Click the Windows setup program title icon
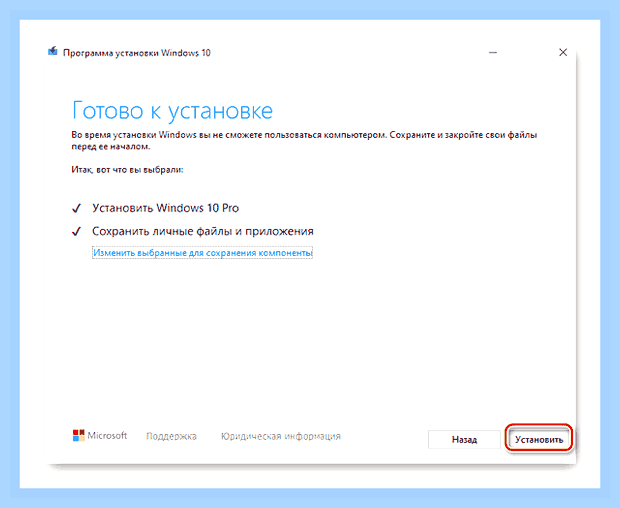The width and height of the screenshot is (620, 508). (53, 51)
